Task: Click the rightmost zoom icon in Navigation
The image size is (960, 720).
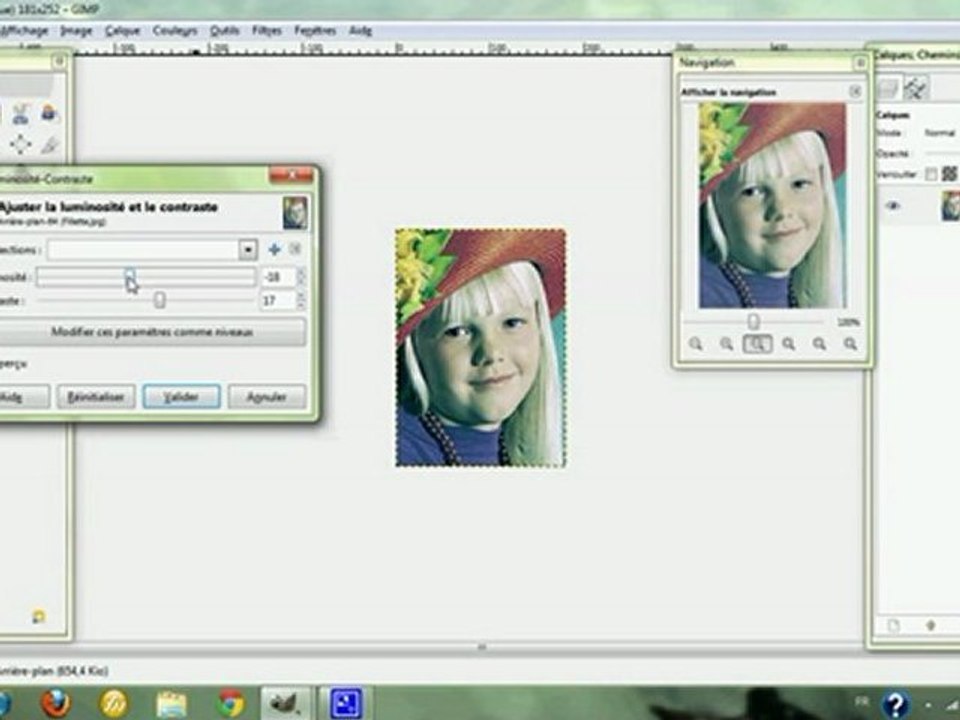Action: (x=850, y=344)
